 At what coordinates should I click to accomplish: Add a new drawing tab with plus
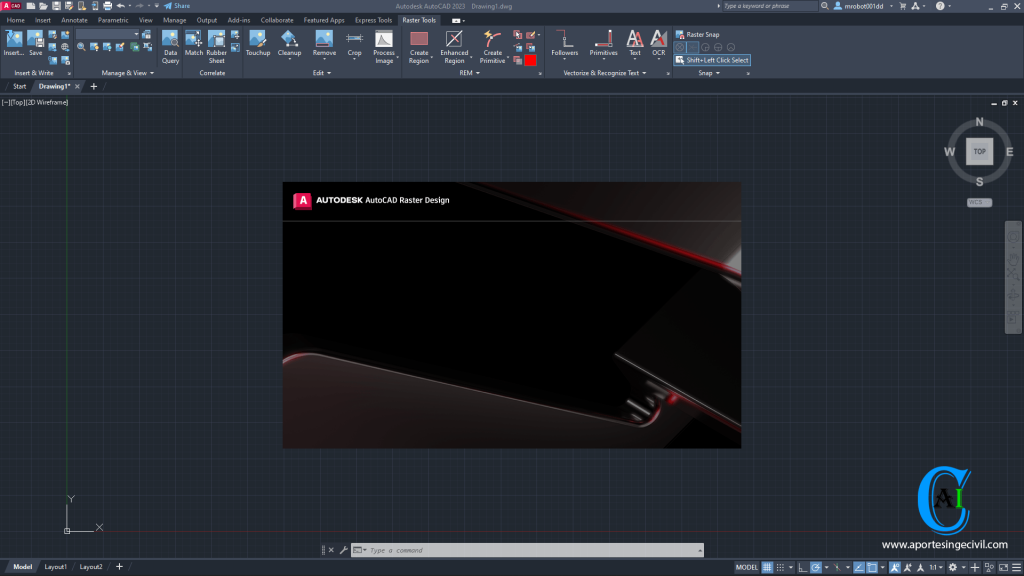[x=93, y=86]
